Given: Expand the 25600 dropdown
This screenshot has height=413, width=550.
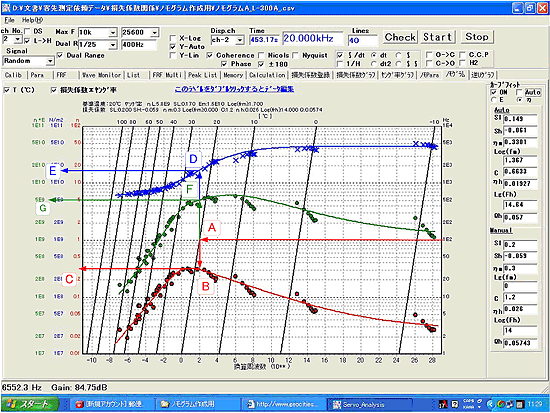Looking at the screenshot, I should coord(155,33).
